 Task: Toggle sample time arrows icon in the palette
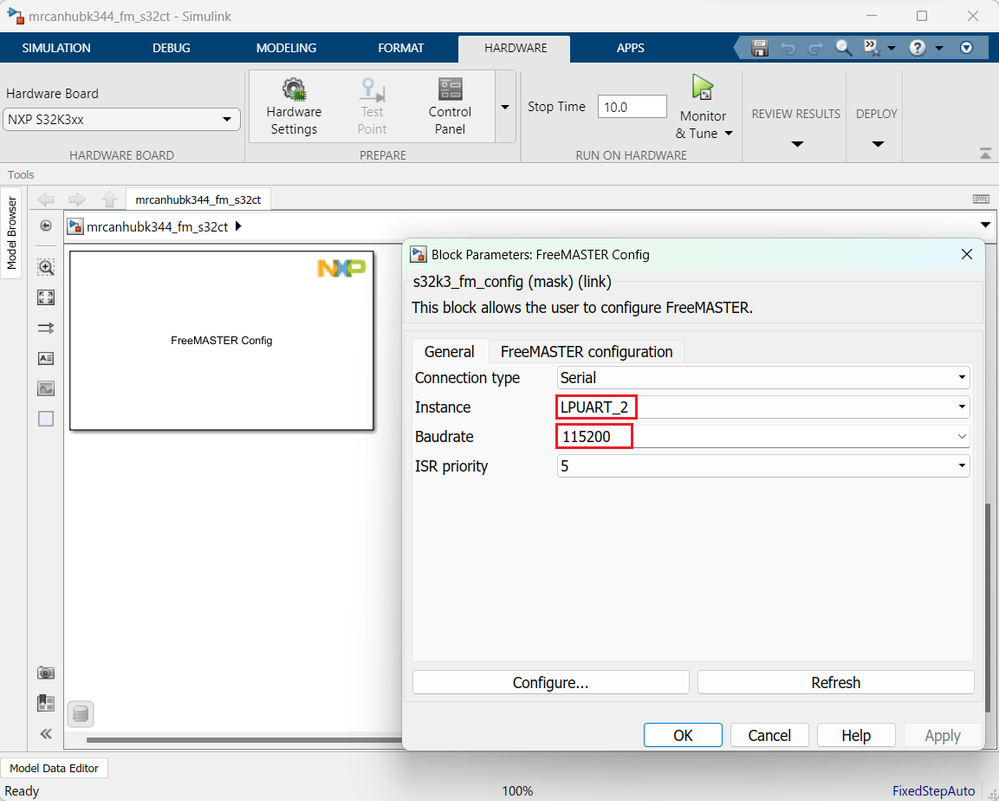pyautogui.click(x=46, y=328)
